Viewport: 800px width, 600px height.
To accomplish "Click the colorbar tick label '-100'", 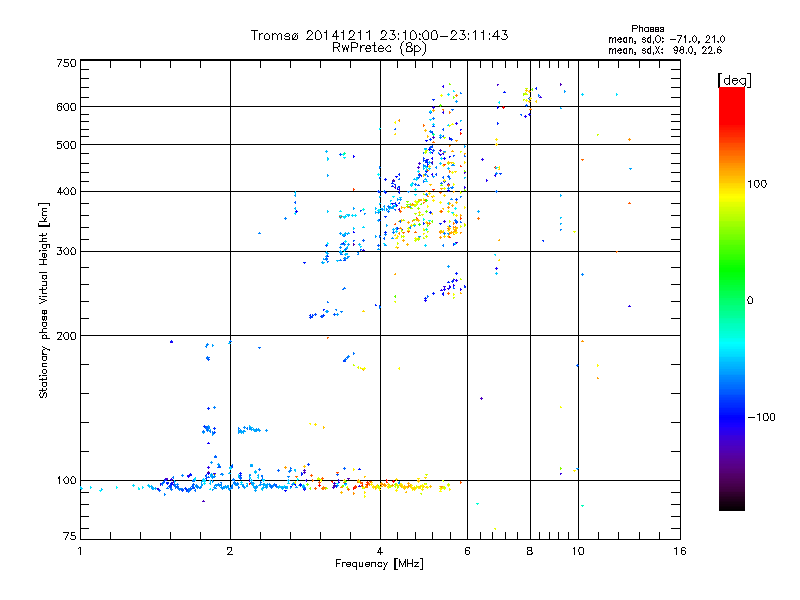I will (x=761, y=417).
